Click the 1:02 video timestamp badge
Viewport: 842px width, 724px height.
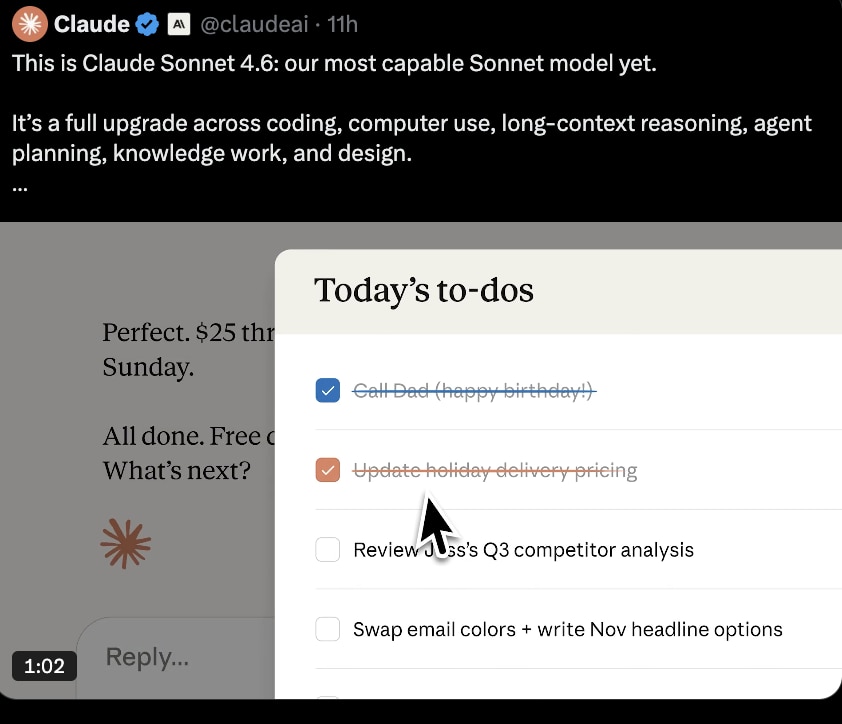point(44,666)
